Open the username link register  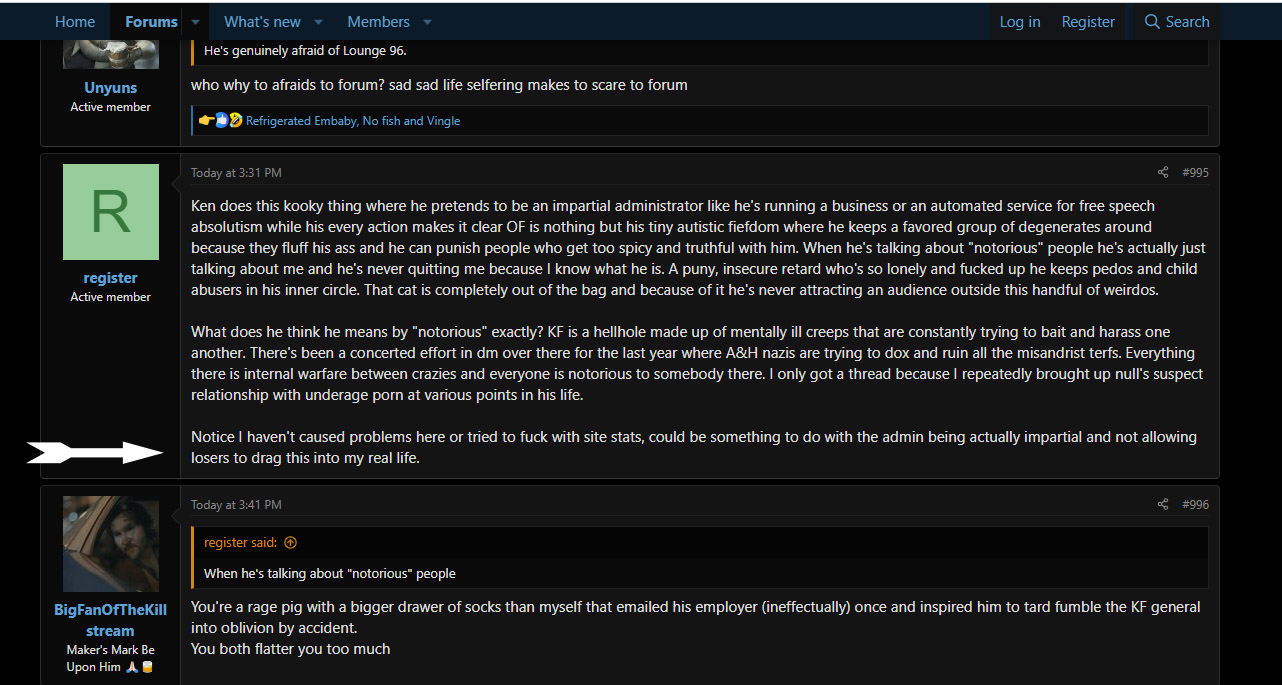pos(111,278)
